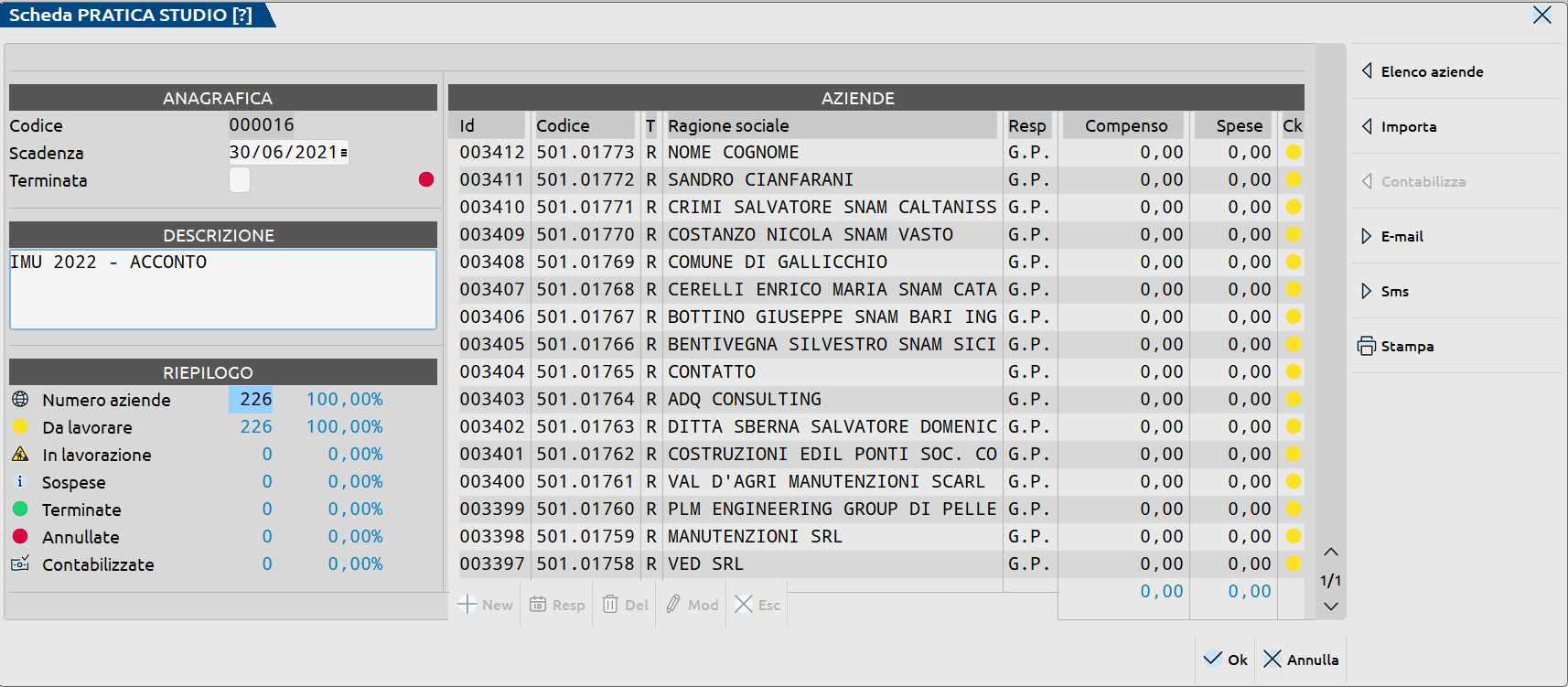
Task: Click the Contabilizzate icon in Riepilogo
Action: [20, 564]
